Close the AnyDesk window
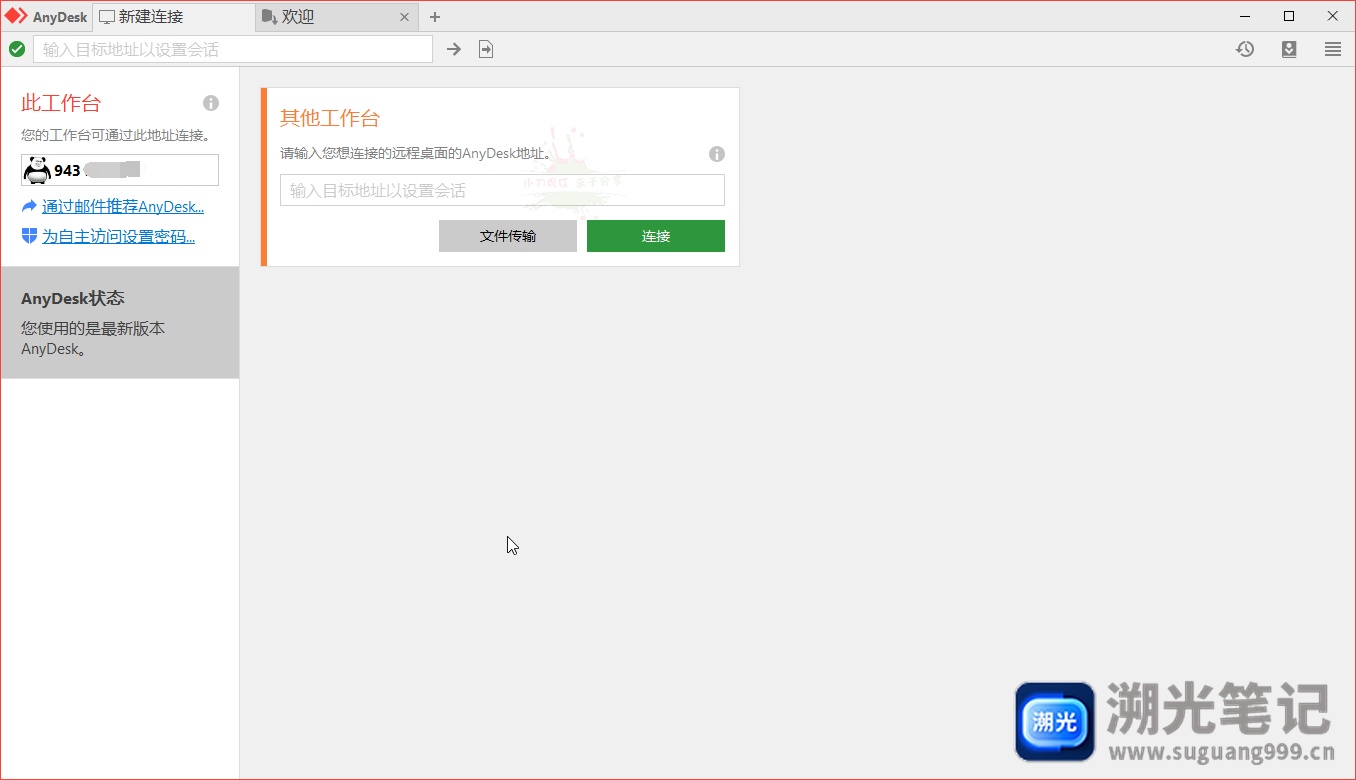This screenshot has height=780, width=1356. click(x=1333, y=16)
